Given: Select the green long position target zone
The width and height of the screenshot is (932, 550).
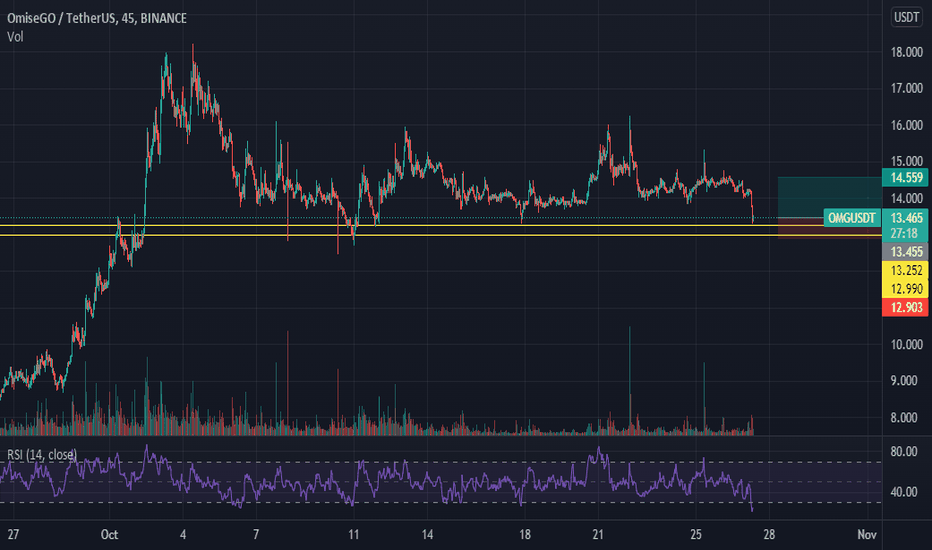Looking at the screenshot, I should (x=830, y=197).
